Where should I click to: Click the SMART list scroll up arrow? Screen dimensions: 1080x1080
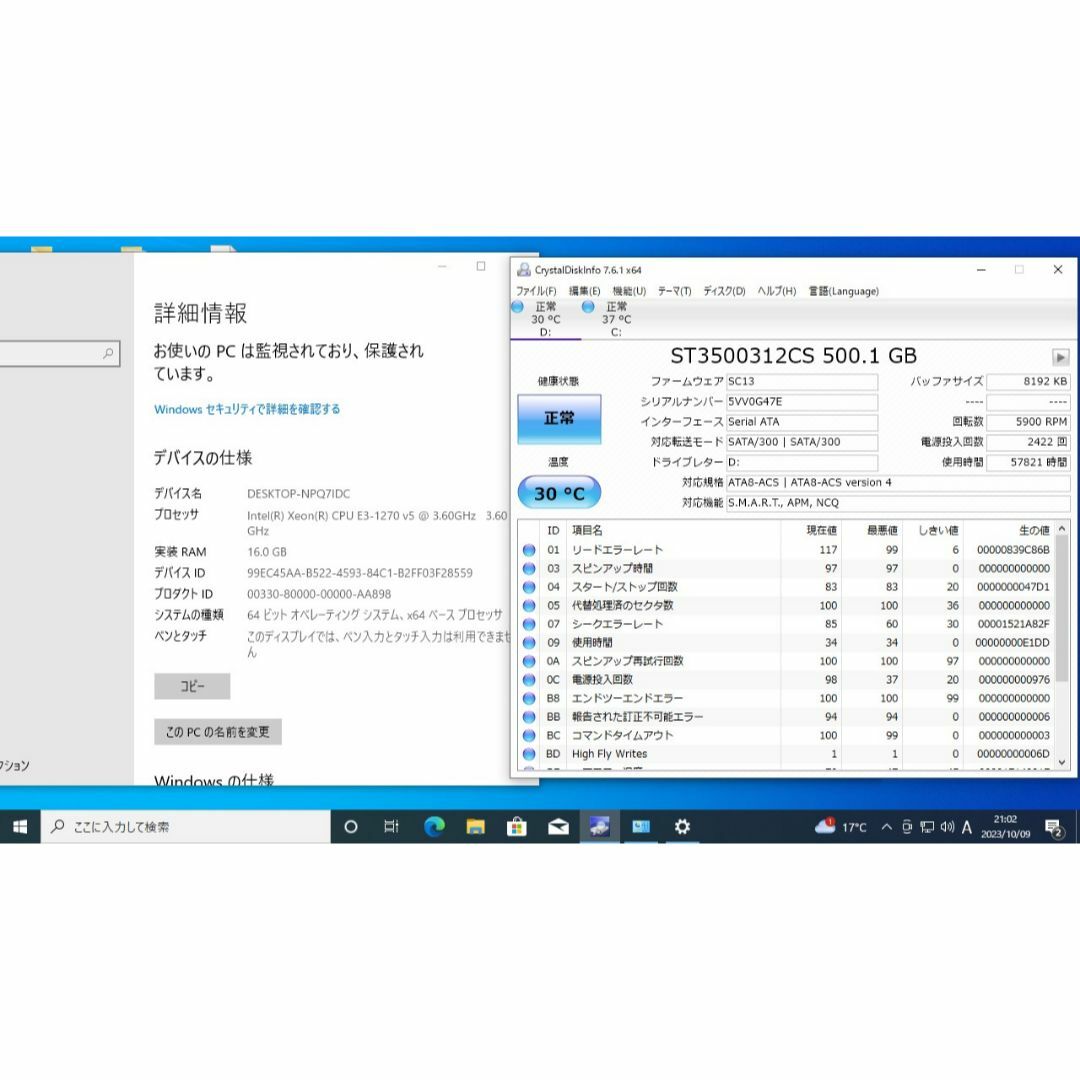point(1062,529)
